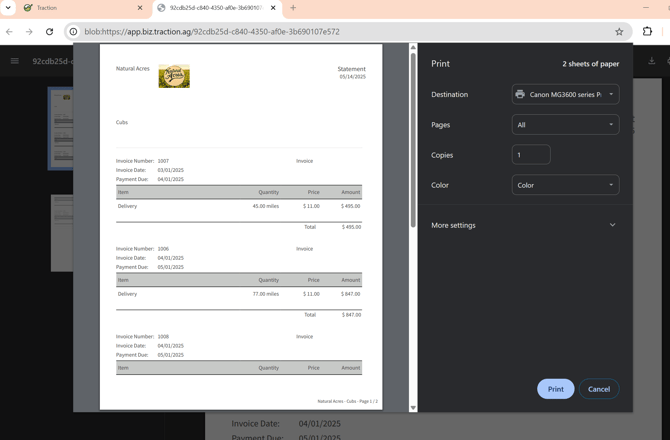This screenshot has width=670, height=440.
Task: Open the Pages dropdown set to All
Action: click(x=565, y=125)
